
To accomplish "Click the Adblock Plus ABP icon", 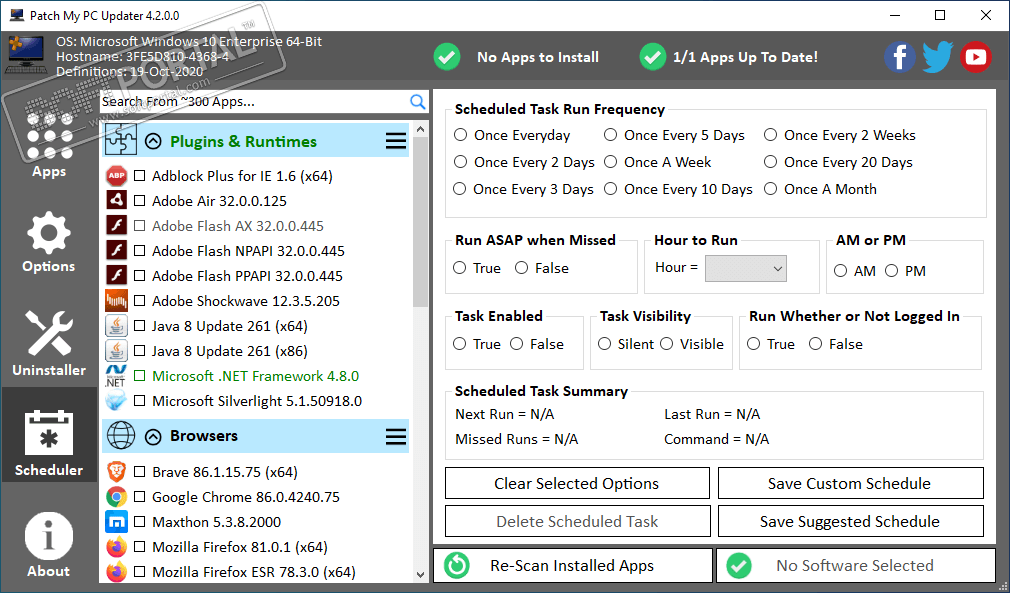I will coord(117,176).
